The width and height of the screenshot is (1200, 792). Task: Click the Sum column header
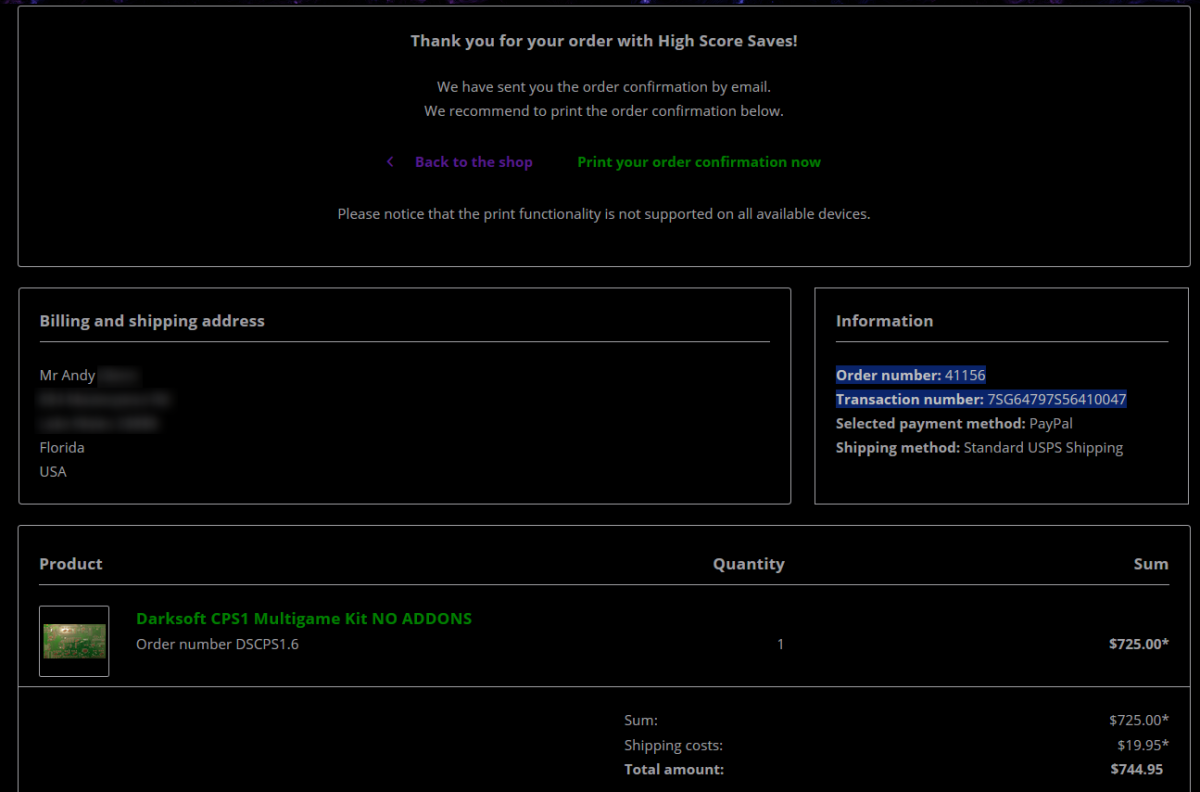coord(1151,564)
